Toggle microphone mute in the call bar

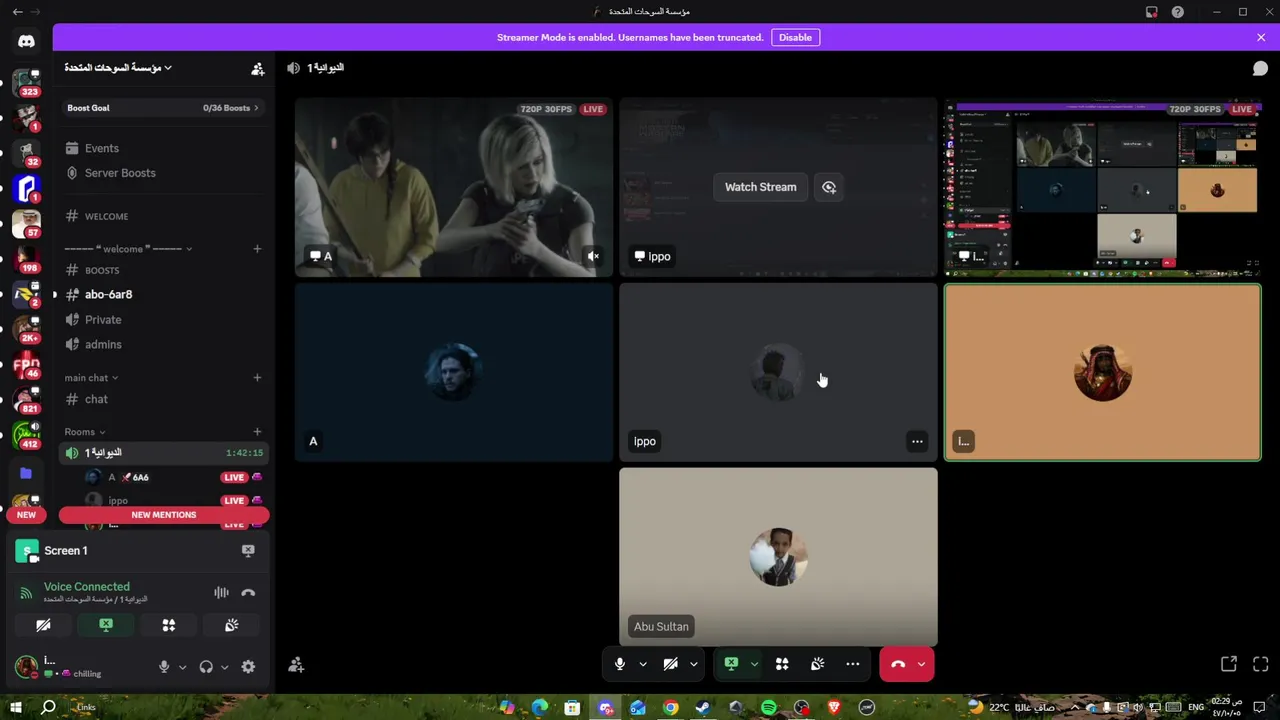click(620, 664)
